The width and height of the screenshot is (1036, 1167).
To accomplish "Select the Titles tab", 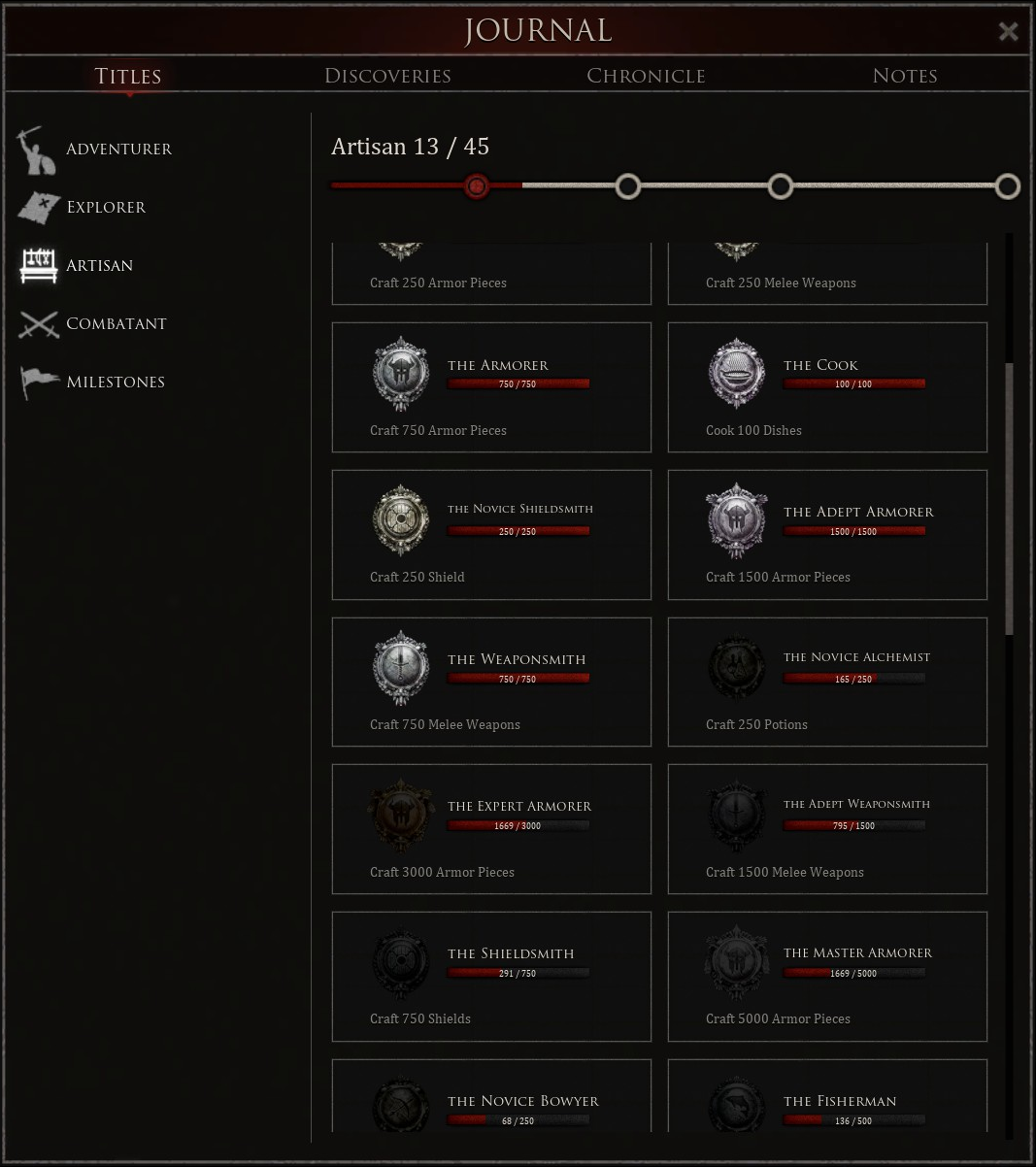I will click(128, 76).
